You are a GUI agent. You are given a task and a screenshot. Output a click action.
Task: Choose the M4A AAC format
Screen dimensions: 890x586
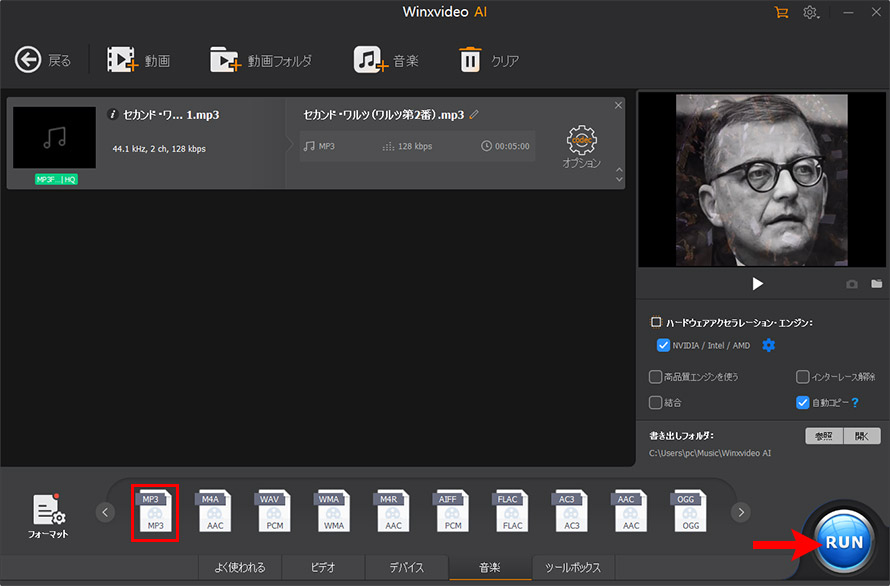click(x=215, y=511)
